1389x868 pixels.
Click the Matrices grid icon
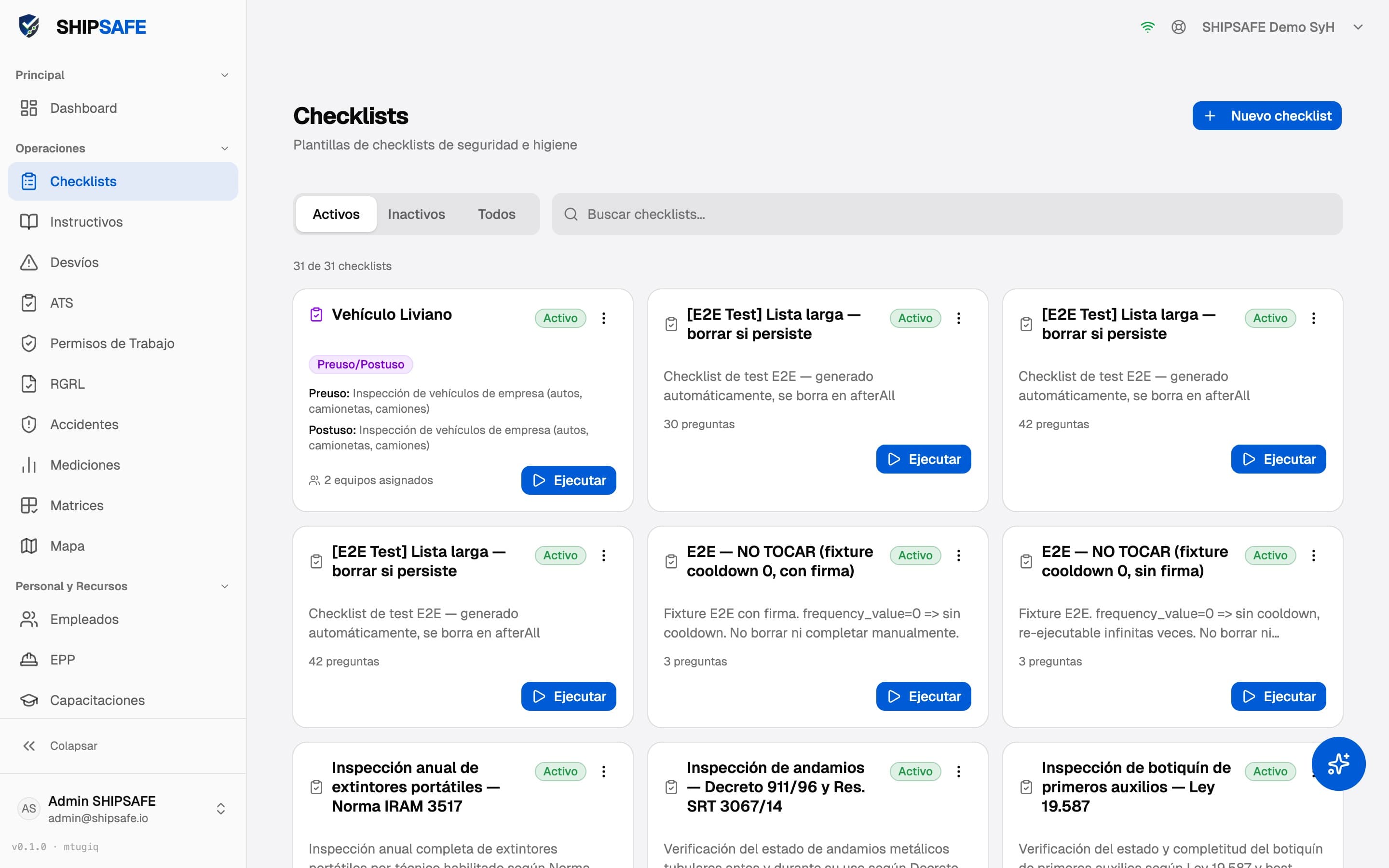coord(29,505)
